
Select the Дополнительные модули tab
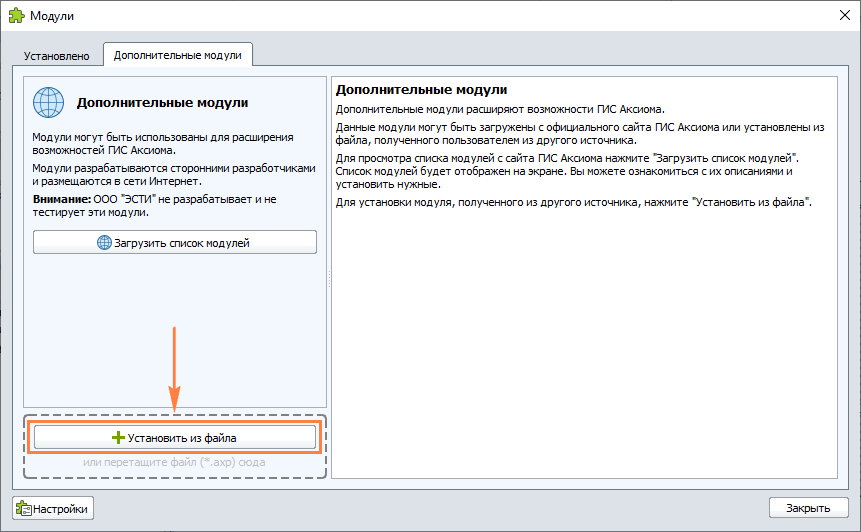(177, 56)
